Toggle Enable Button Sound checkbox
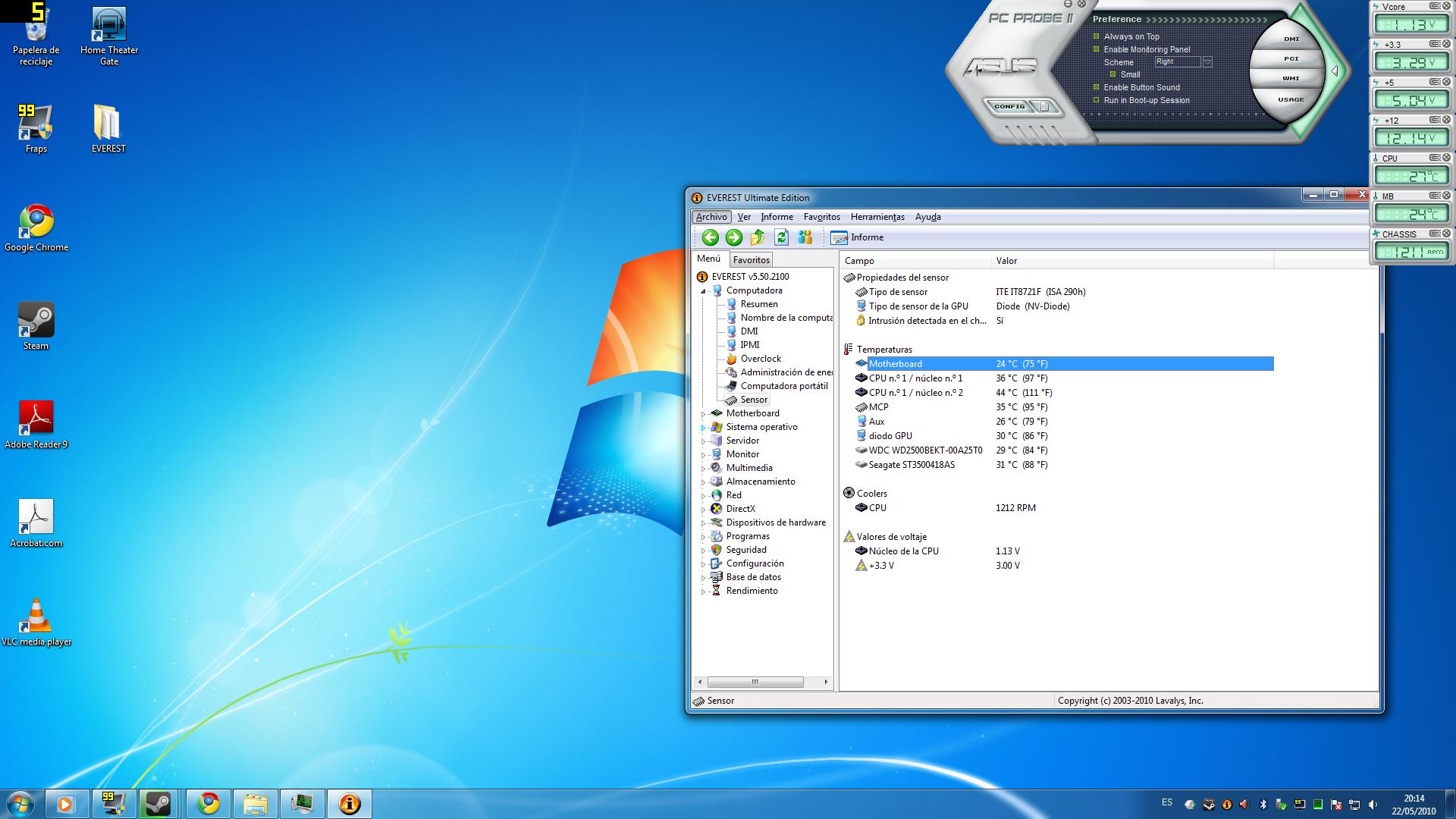The image size is (1456, 819). (x=1096, y=87)
